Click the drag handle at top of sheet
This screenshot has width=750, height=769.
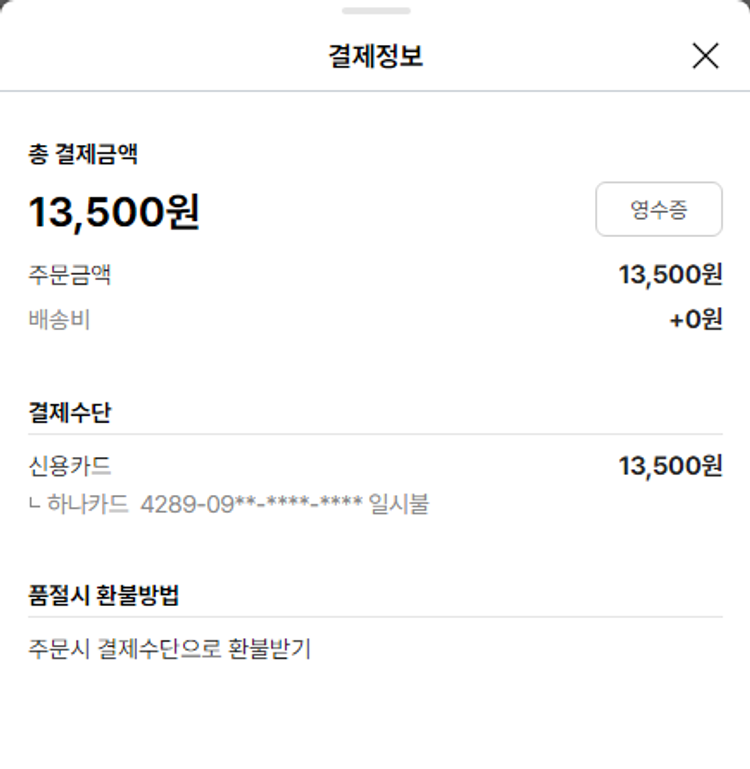pos(375,11)
